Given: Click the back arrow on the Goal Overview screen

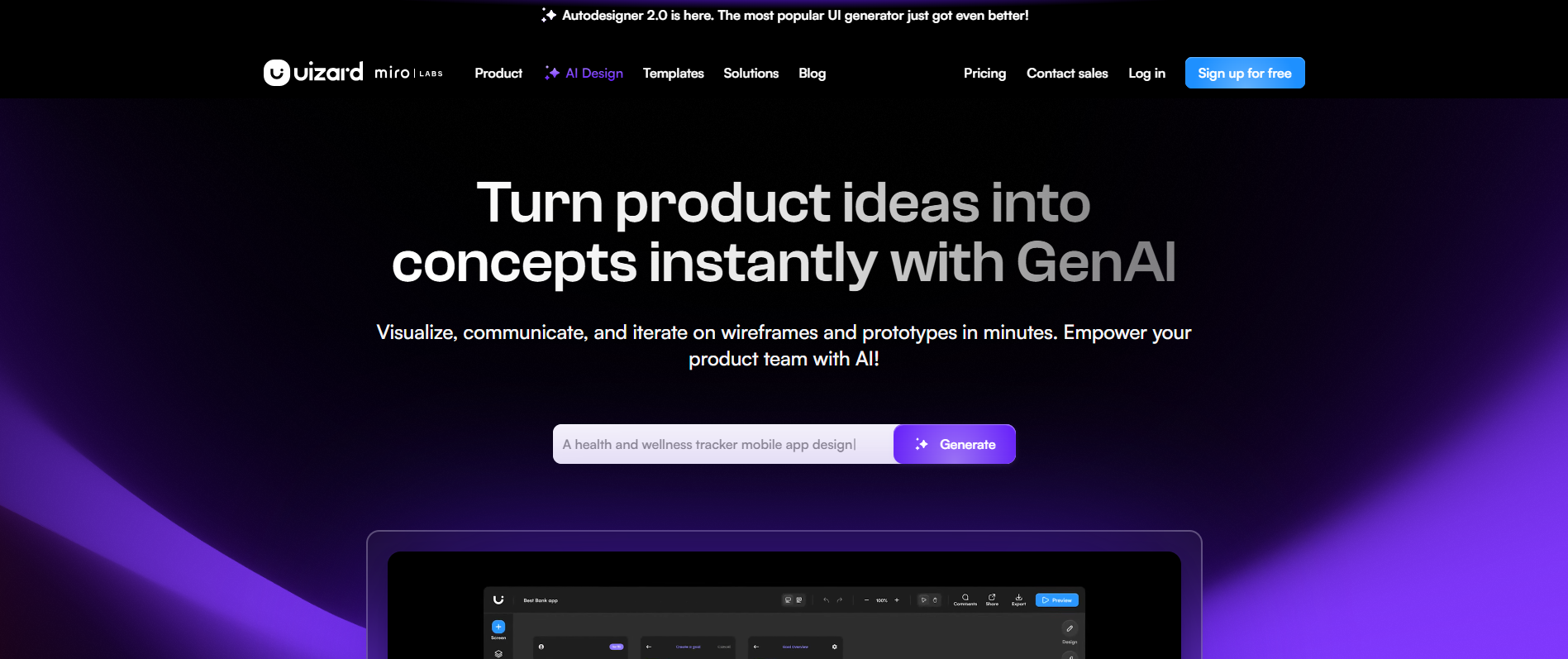Looking at the screenshot, I should (756, 647).
